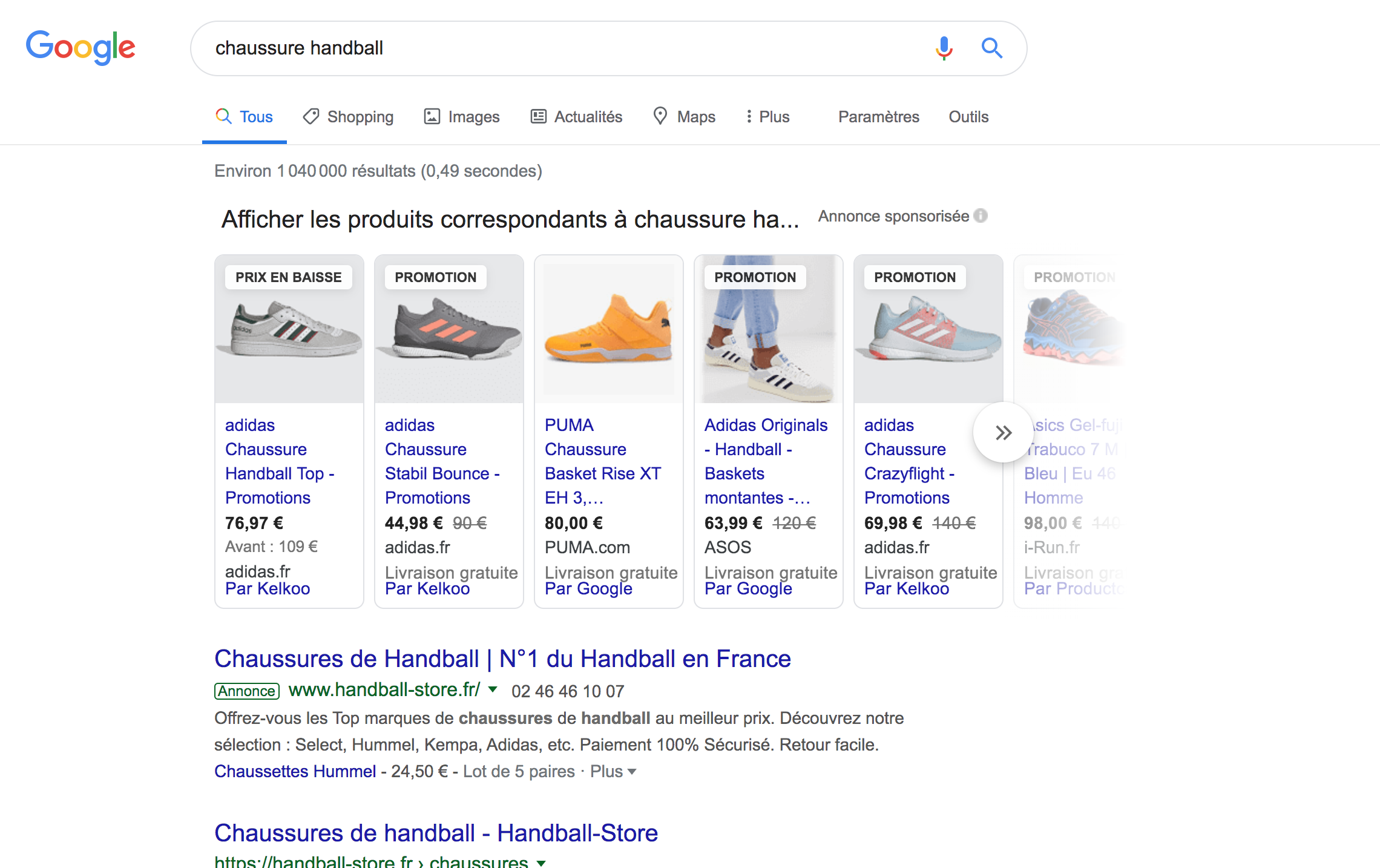Open Adidas Originals ASOS product image
The height and width of the screenshot is (868, 1380).
769,329
